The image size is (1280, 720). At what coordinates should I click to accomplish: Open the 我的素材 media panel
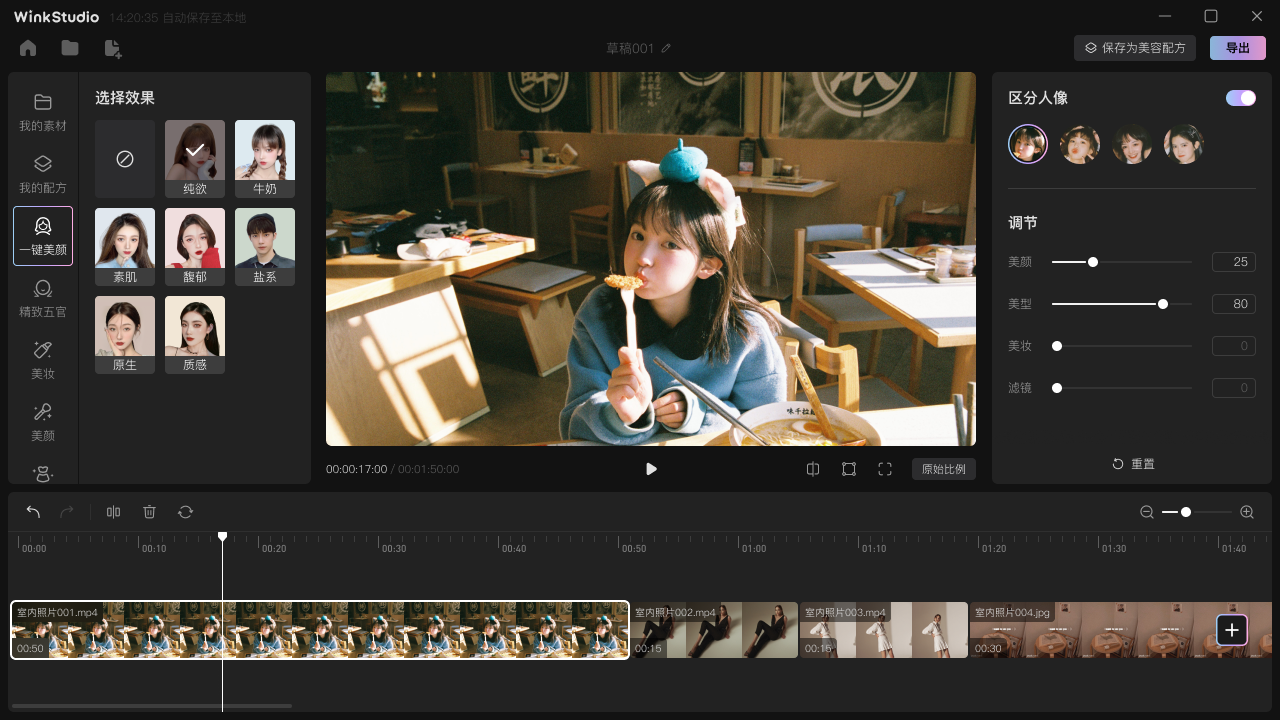pyautogui.click(x=43, y=111)
